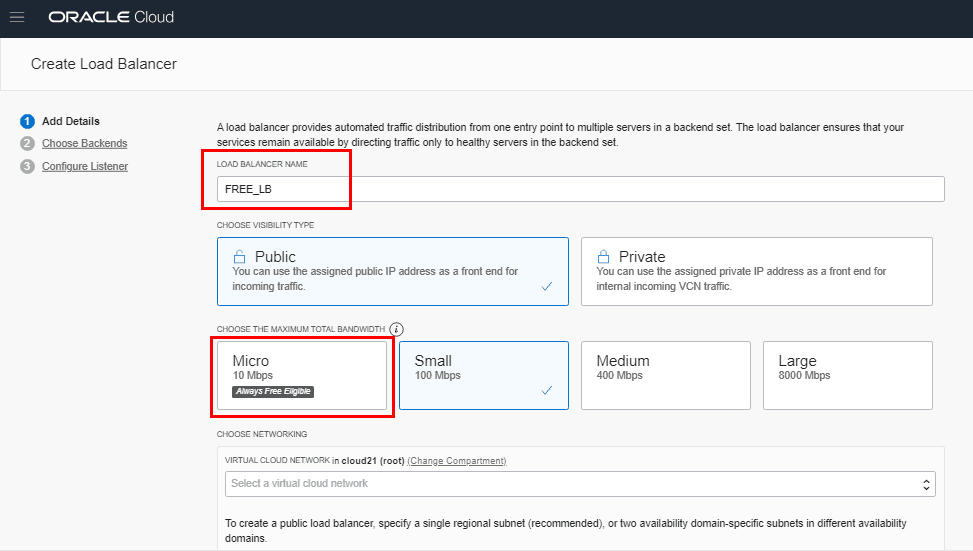Image resolution: width=973 pixels, height=551 pixels.
Task: Click the Public visibility lock icon
Action: point(239,256)
